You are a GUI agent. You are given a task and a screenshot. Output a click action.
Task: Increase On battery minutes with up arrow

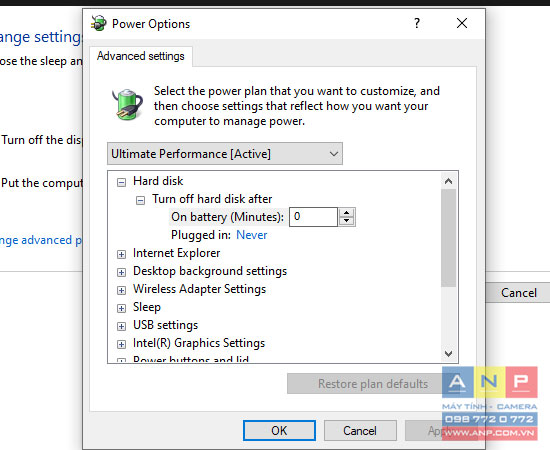click(347, 213)
